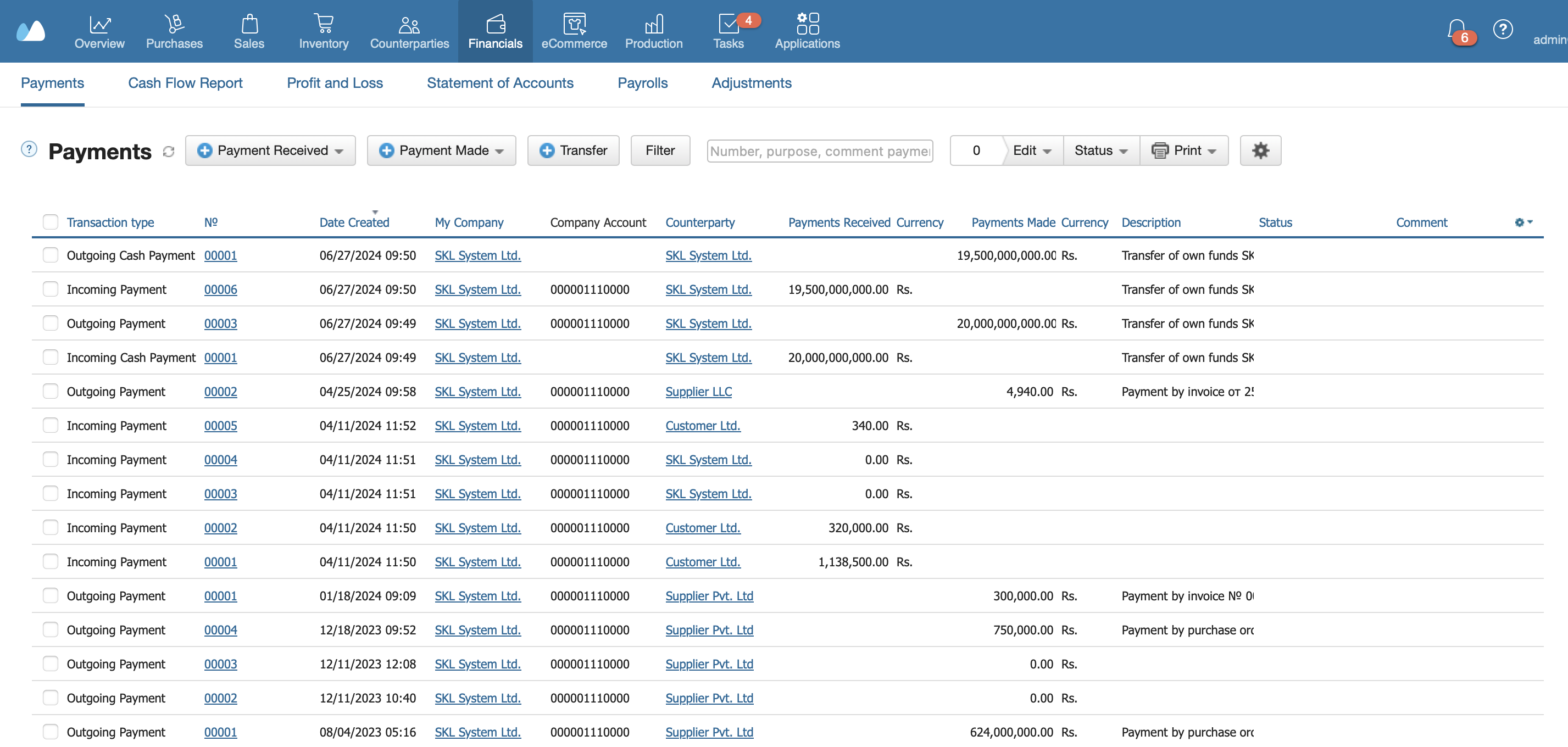Check the 320,000.00 Incoming Payment row
This screenshot has height=747, width=1568.
tap(51, 527)
